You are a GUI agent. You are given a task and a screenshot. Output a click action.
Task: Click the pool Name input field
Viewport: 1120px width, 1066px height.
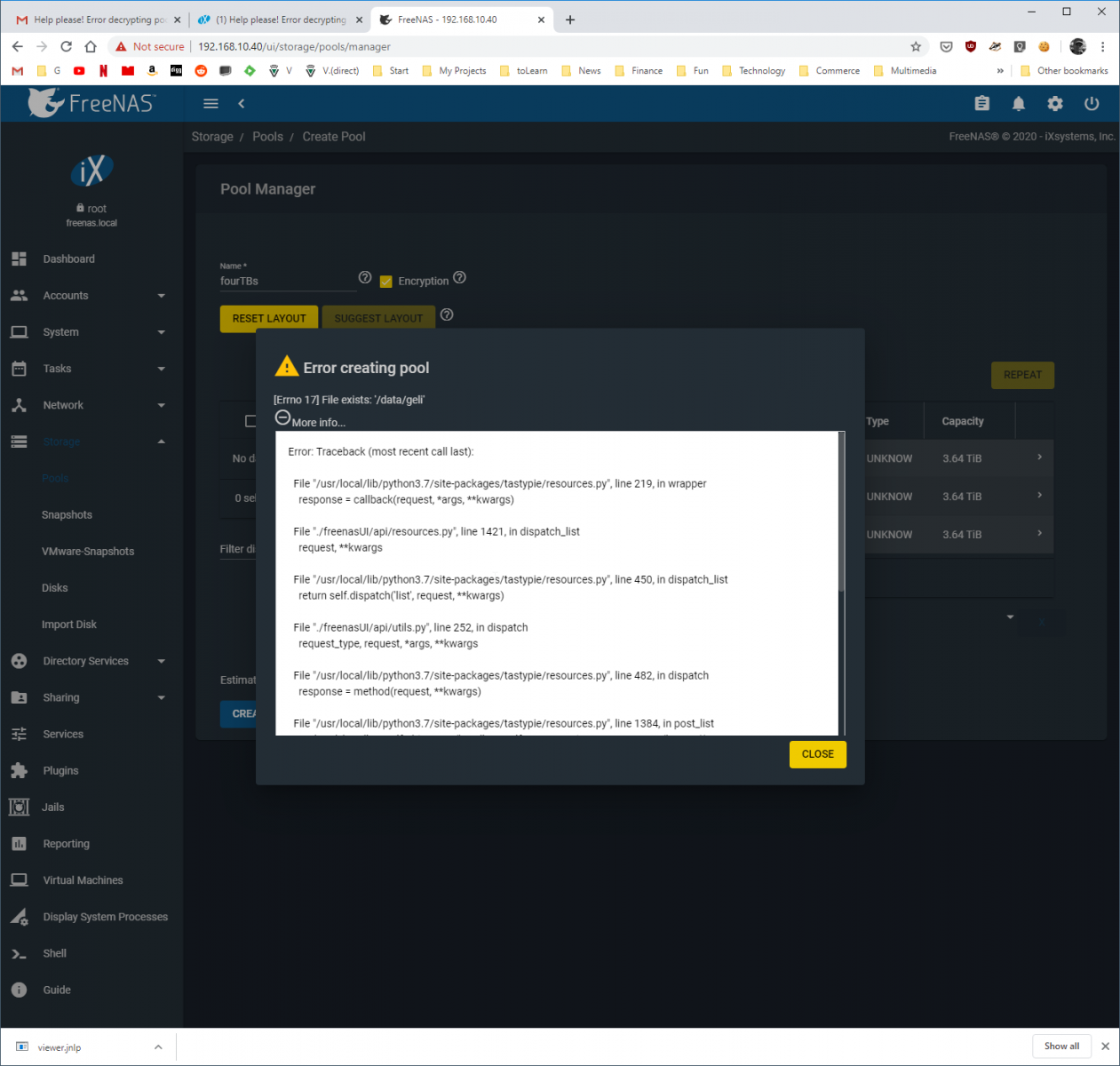point(287,281)
